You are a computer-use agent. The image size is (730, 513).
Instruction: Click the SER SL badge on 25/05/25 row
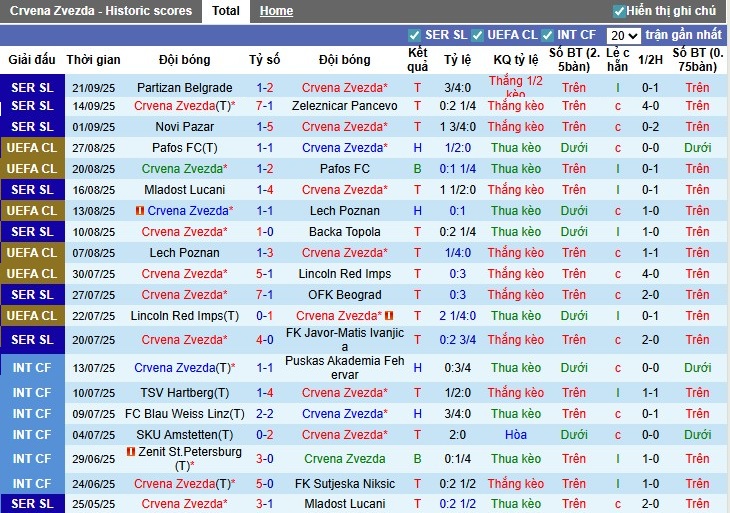(32, 504)
